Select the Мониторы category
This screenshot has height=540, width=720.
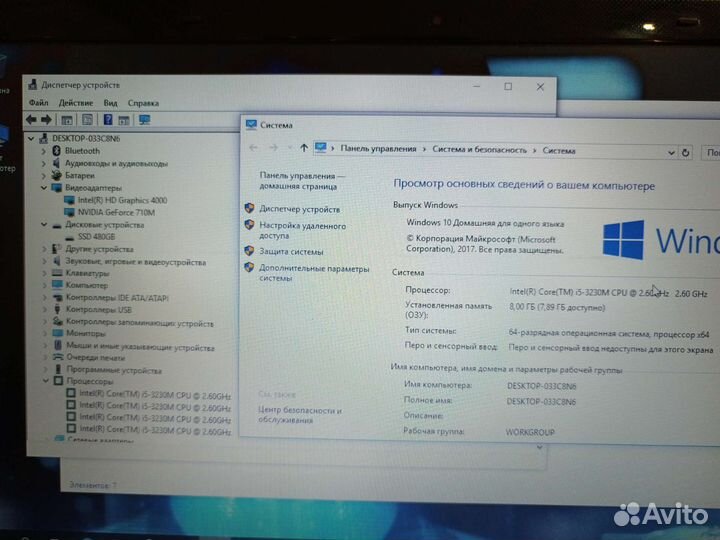86,333
